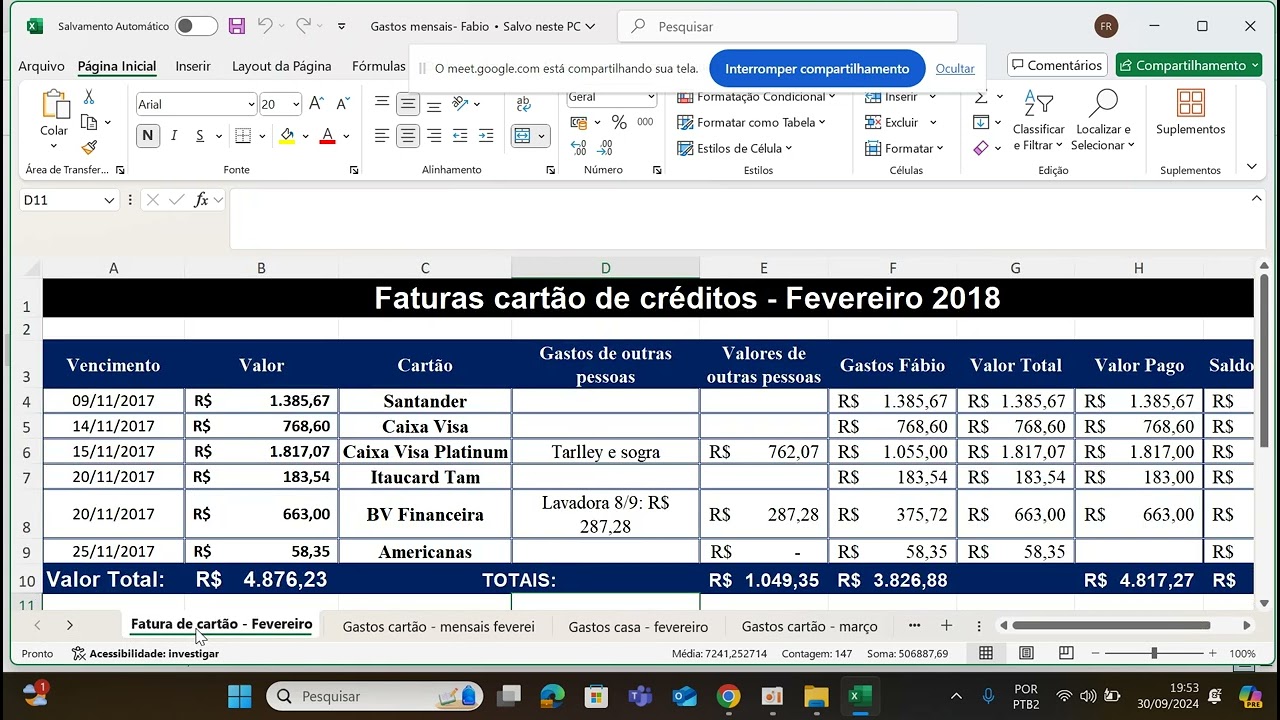Click Acessibilidade: investigar in status bar
1280x720 pixels.
coord(145,653)
